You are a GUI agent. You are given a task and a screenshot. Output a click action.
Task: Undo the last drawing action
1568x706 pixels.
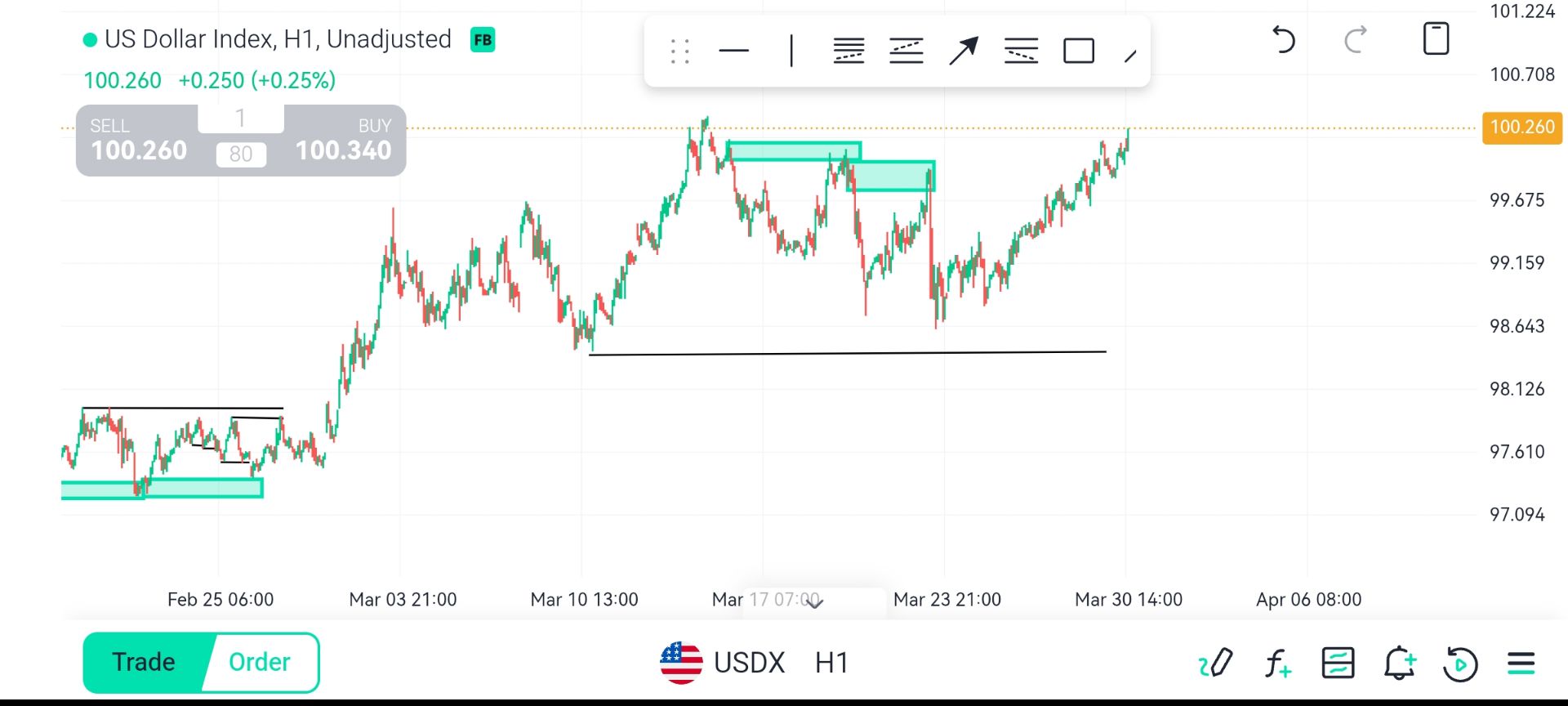(1284, 39)
